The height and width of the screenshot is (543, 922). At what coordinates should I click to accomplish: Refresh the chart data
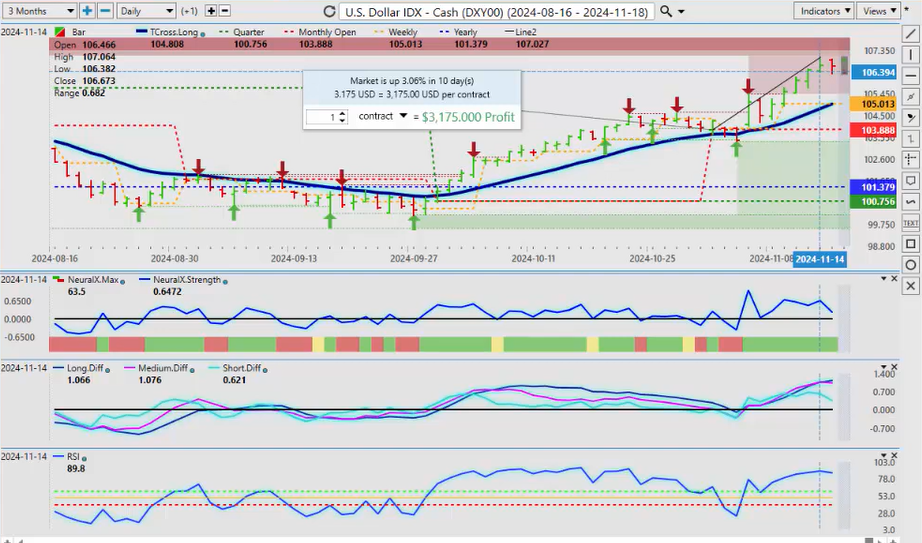(x=329, y=11)
